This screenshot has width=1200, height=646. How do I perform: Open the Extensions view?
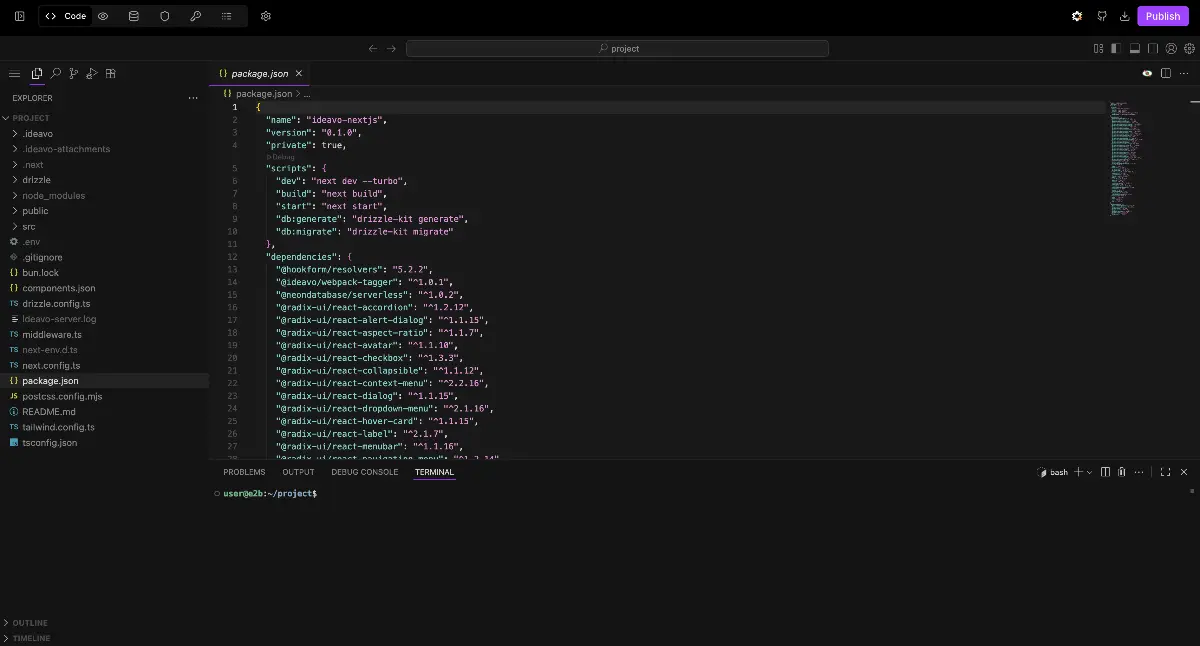111,73
